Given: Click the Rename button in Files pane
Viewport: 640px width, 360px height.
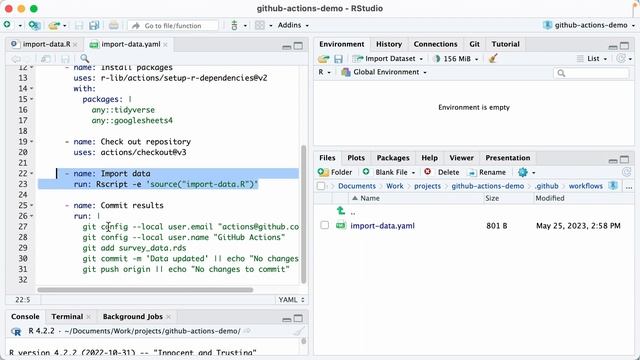Looking at the screenshot, I should click(487, 172).
